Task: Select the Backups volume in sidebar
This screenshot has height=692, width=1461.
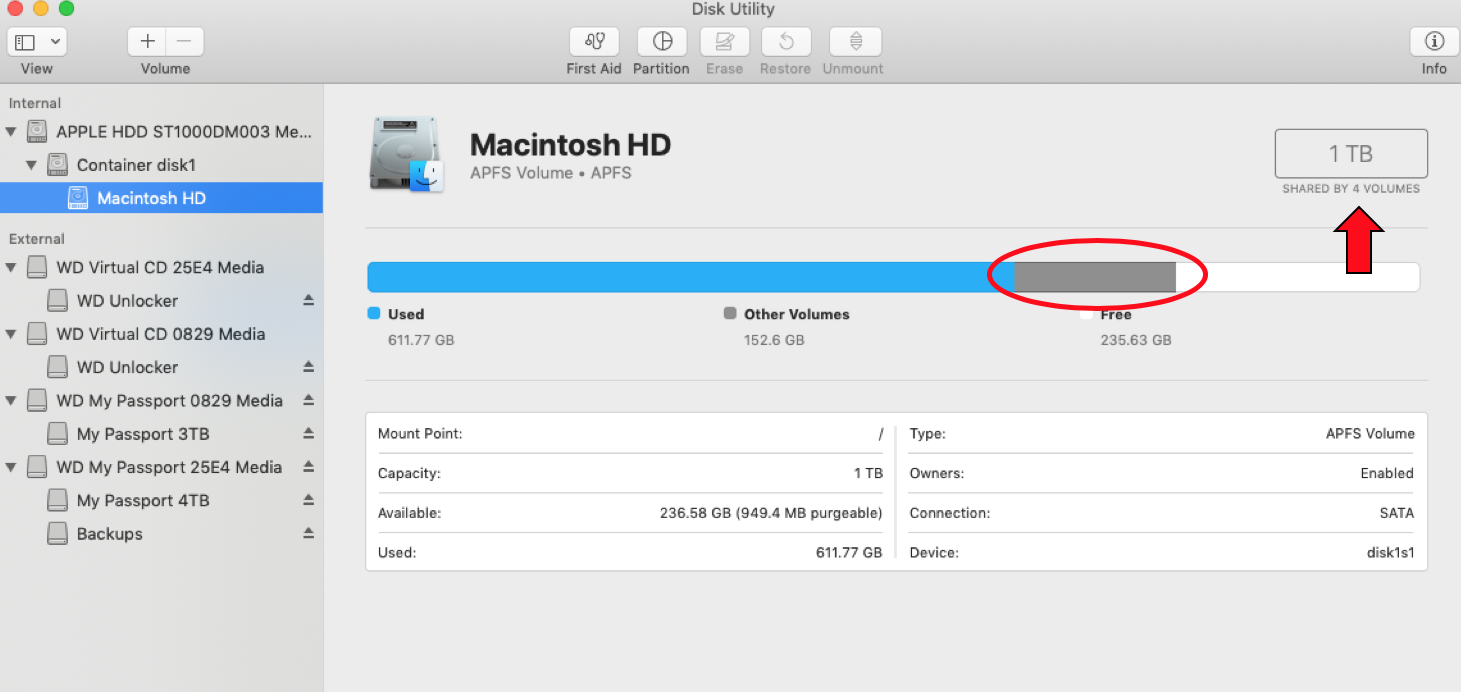Action: (110, 534)
